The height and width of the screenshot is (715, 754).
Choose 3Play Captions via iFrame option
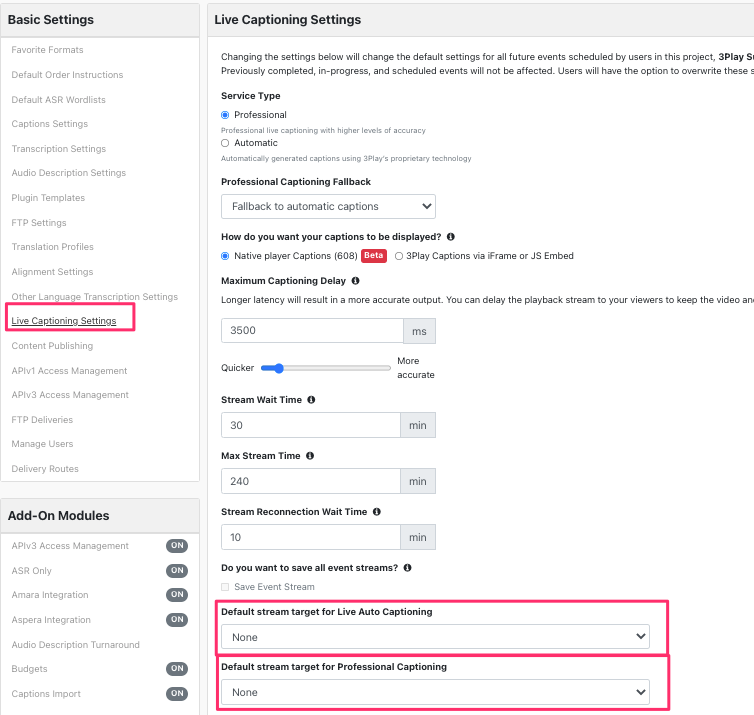(399, 256)
